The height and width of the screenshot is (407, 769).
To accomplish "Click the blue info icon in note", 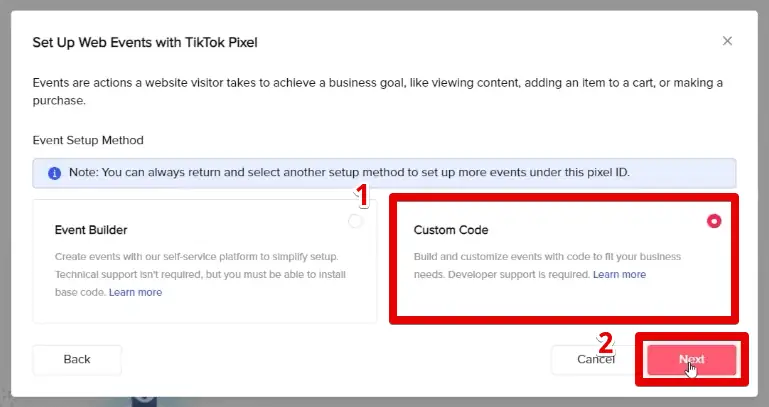I will point(54,173).
